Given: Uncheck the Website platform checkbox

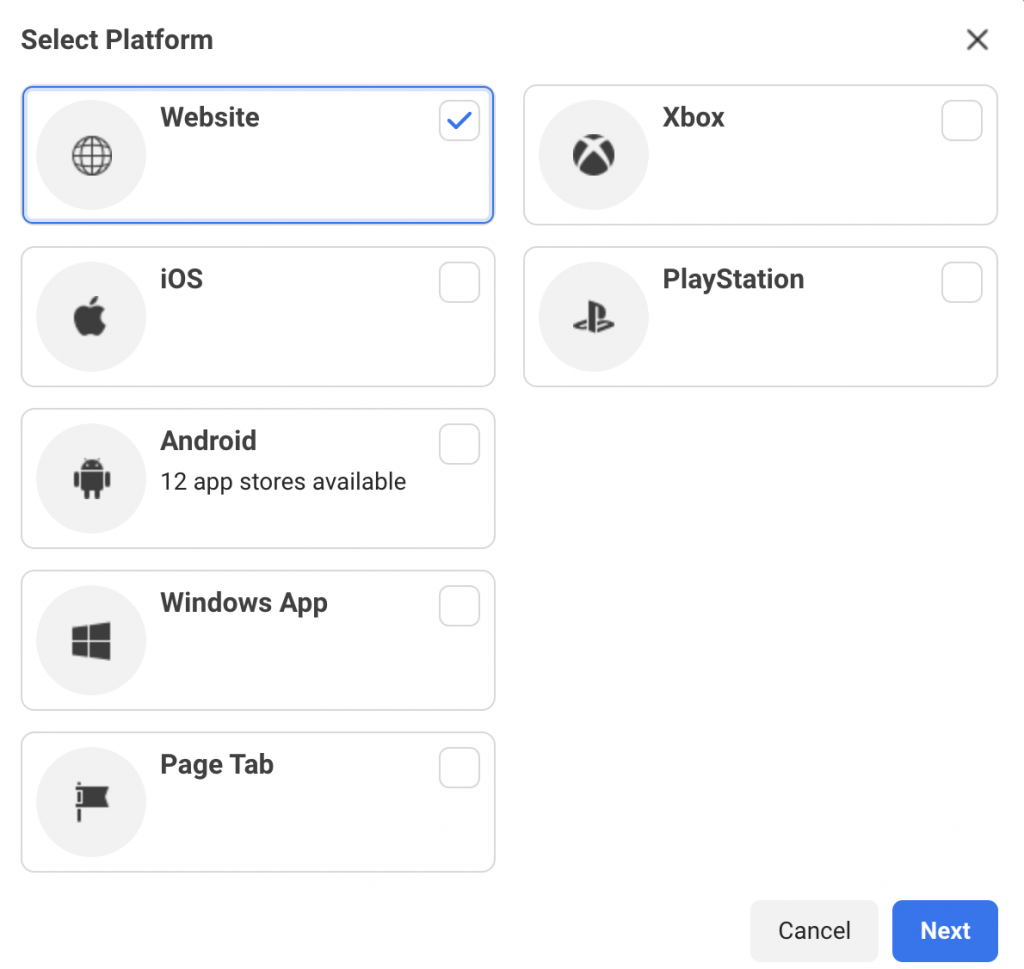Looking at the screenshot, I should 459,121.
